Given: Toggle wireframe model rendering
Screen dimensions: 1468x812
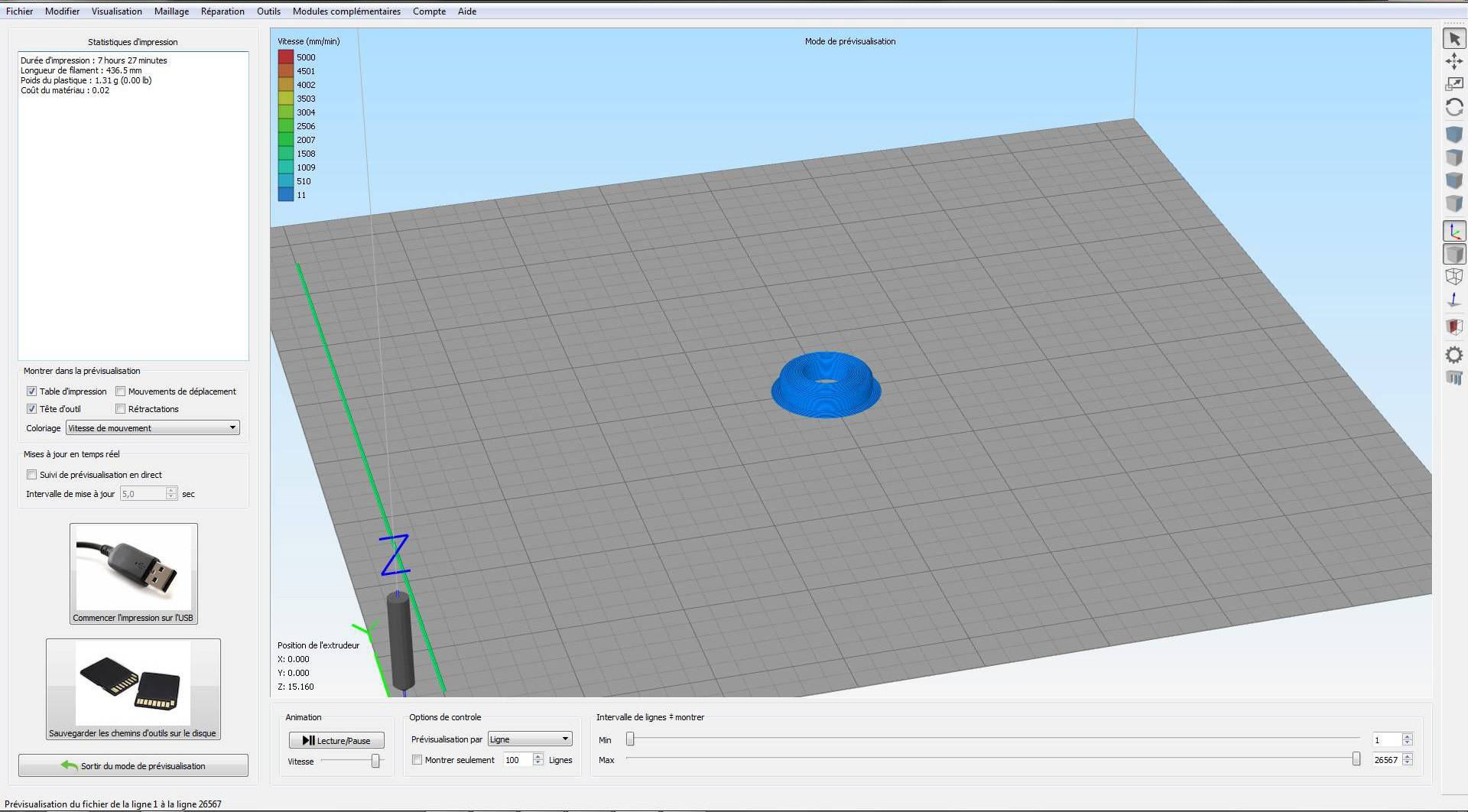Looking at the screenshot, I should (x=1454, y=277).
